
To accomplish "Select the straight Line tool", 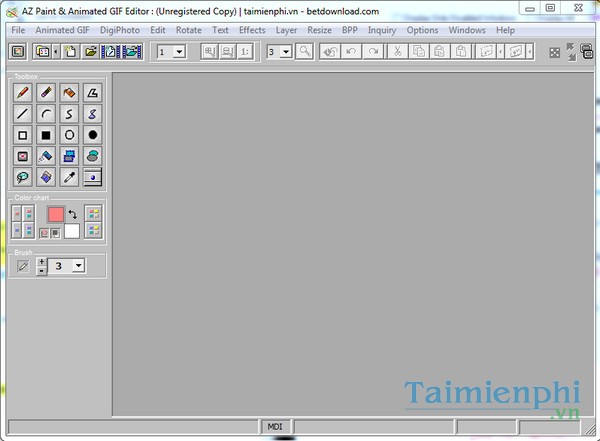I will 23,114.
